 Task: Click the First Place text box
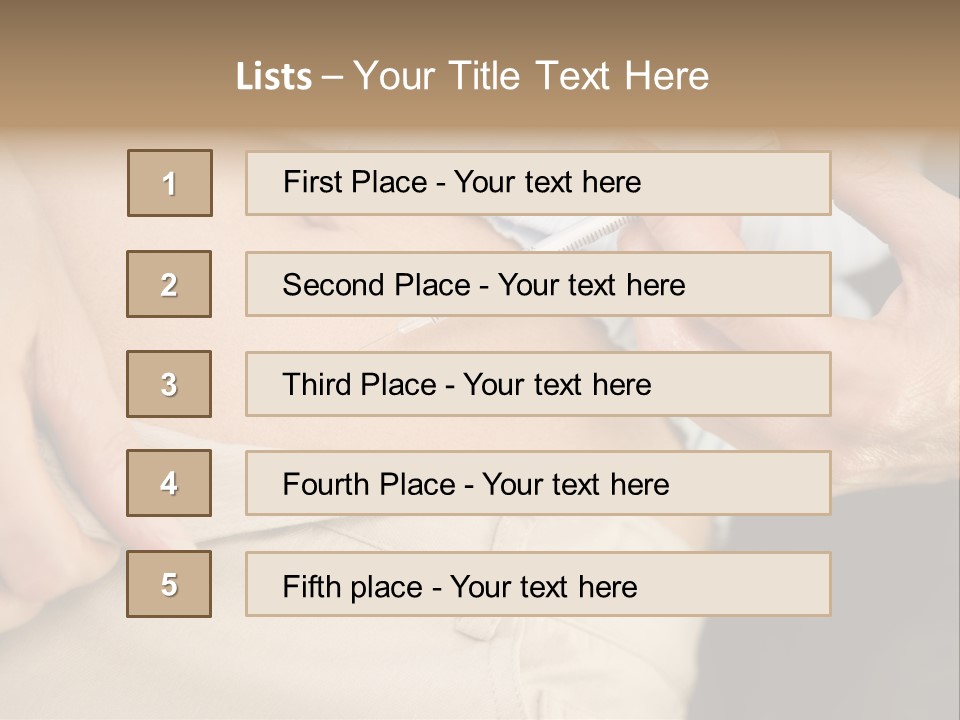coord(538,183)
